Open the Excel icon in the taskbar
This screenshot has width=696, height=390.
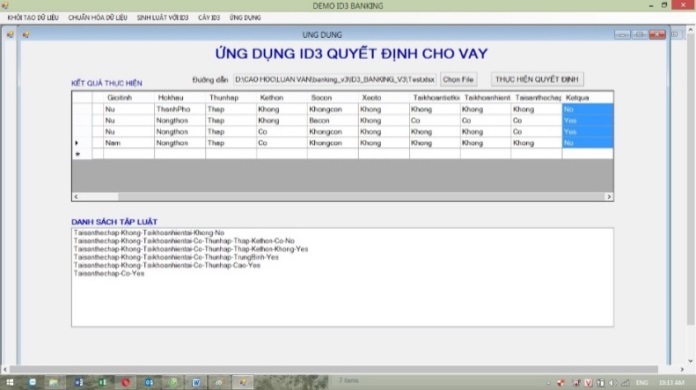pos(102,382)
